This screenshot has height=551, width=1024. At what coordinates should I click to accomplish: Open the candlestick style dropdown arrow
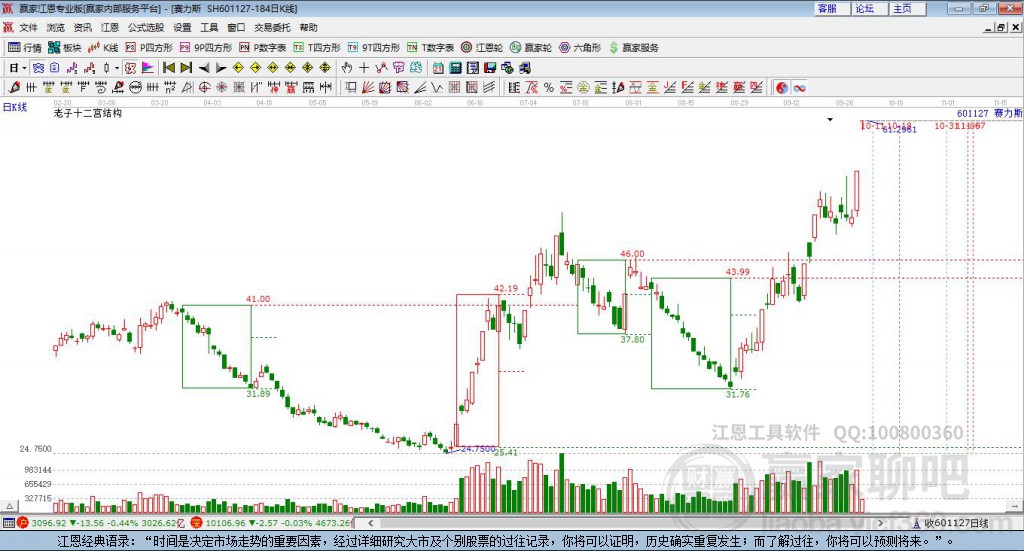point(117,68)
